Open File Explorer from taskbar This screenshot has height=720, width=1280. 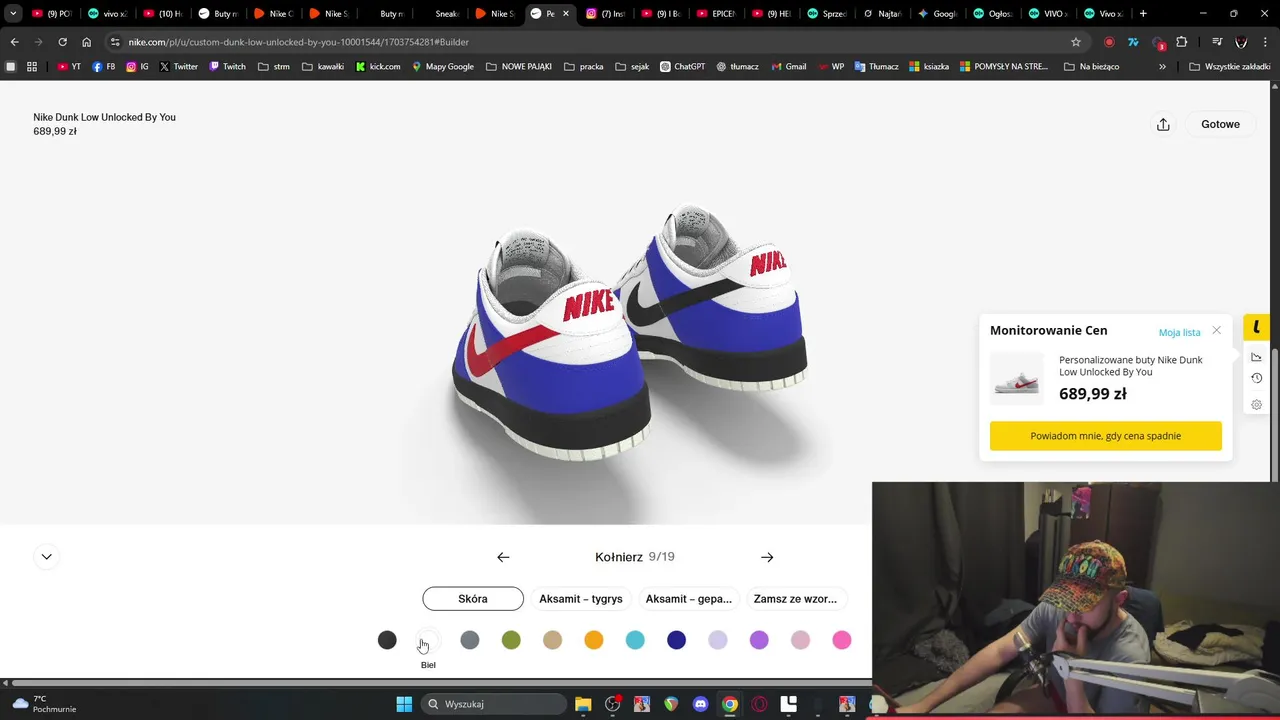583,704
